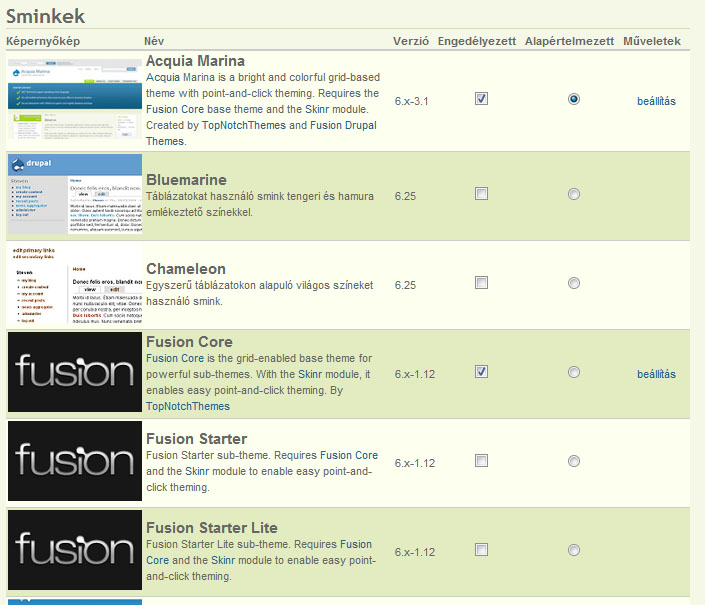
Task: Click the Bluemarine theme title
Action: [x=186, y=180]
